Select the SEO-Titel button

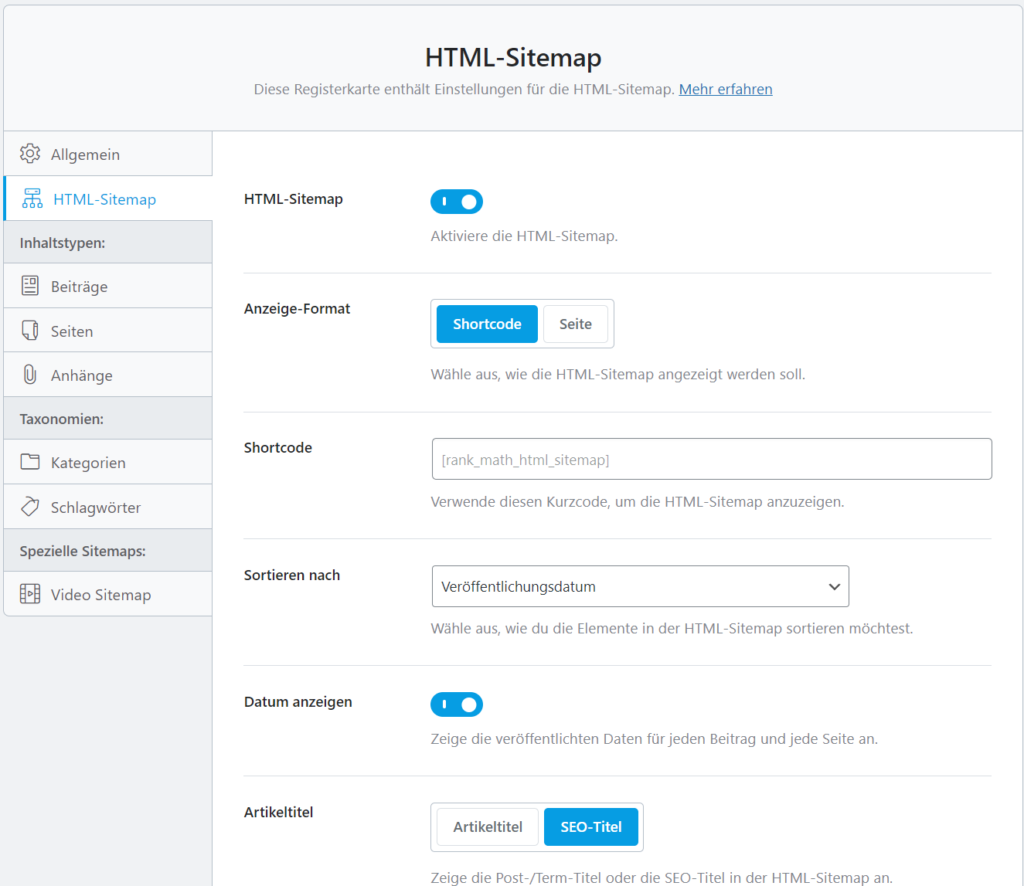coord(591,827)
